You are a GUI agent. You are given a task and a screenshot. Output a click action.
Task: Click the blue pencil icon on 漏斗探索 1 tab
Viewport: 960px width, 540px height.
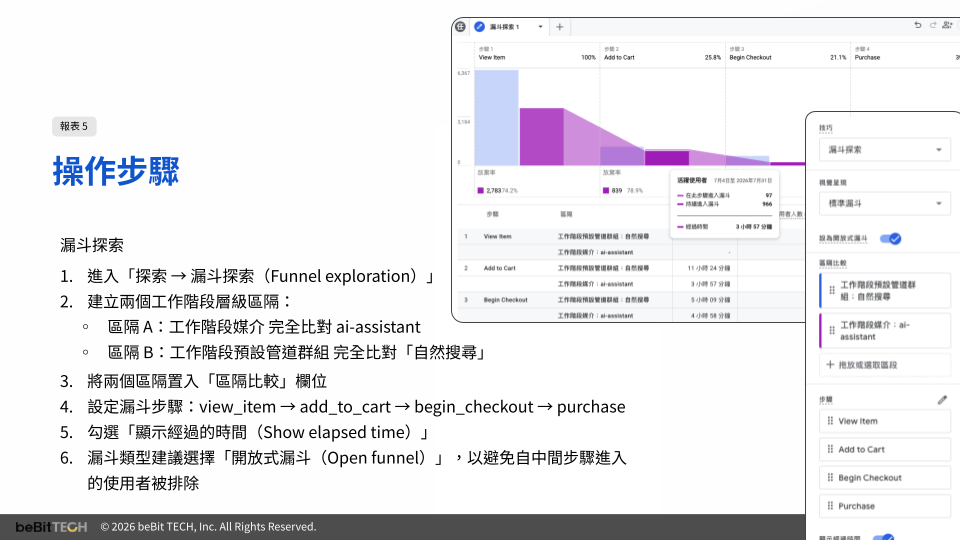point(479,27)
